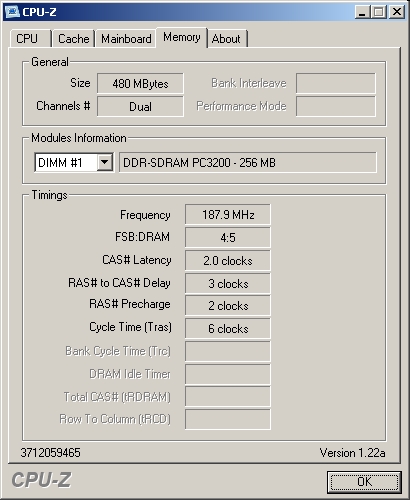
Task: Click the minimize window button
Action: 362,12
